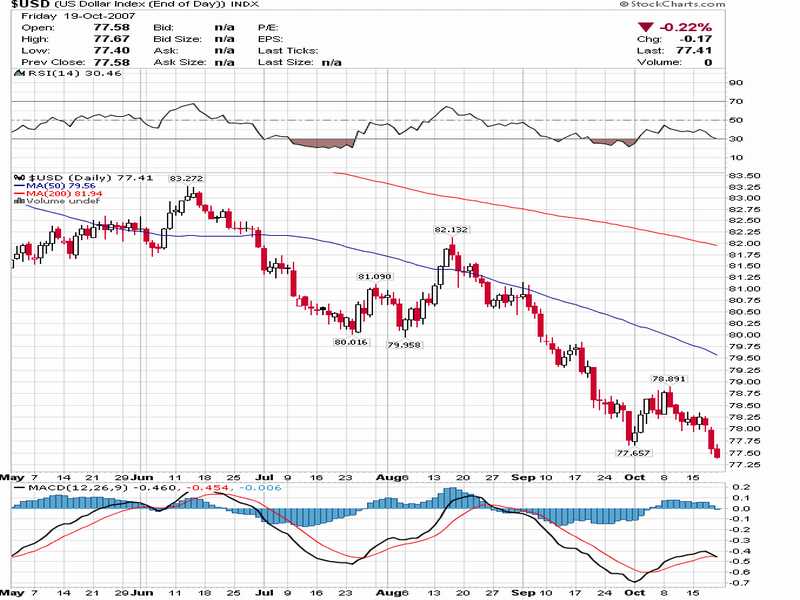Viewport: 800px width, 600px height.
Task: Select the black MACD line legend marker
Action: pos(20,488)
